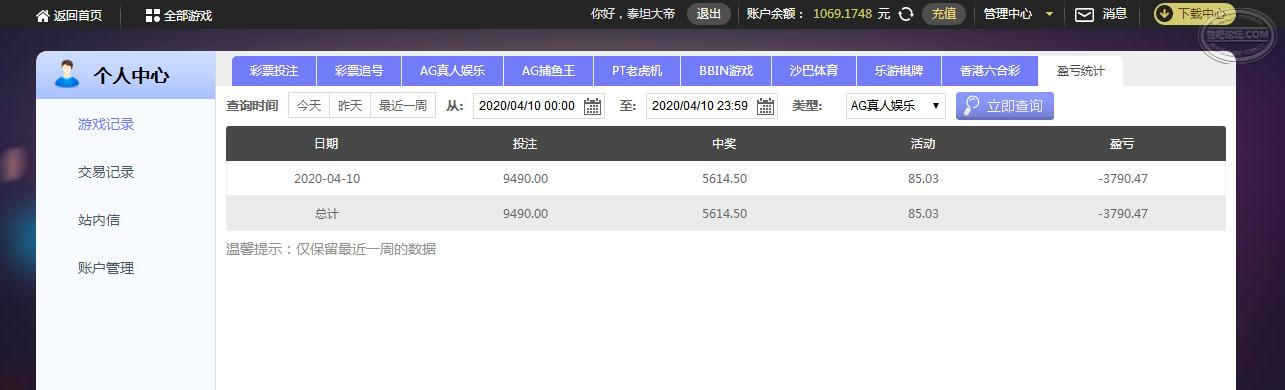The height and width of the screenshot is (390, 1285).
Task: Open the 全部游戏 link
Action: (x=188, y=16)
